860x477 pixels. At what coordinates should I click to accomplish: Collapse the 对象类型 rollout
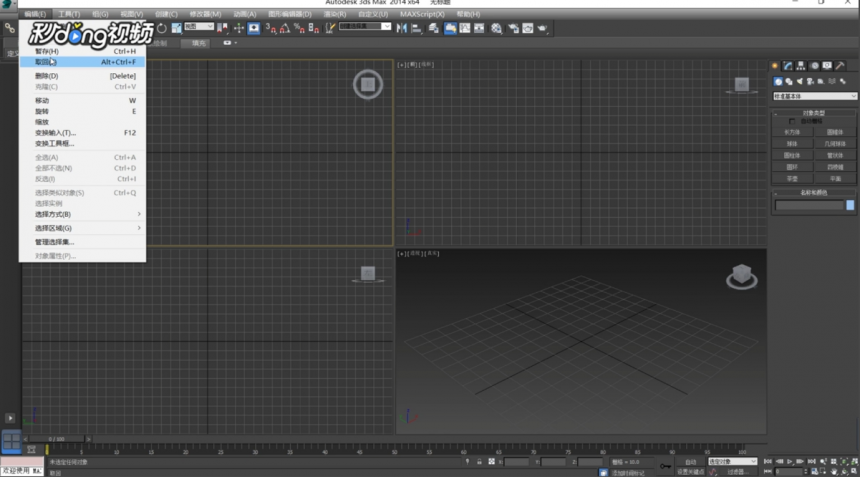813,113
